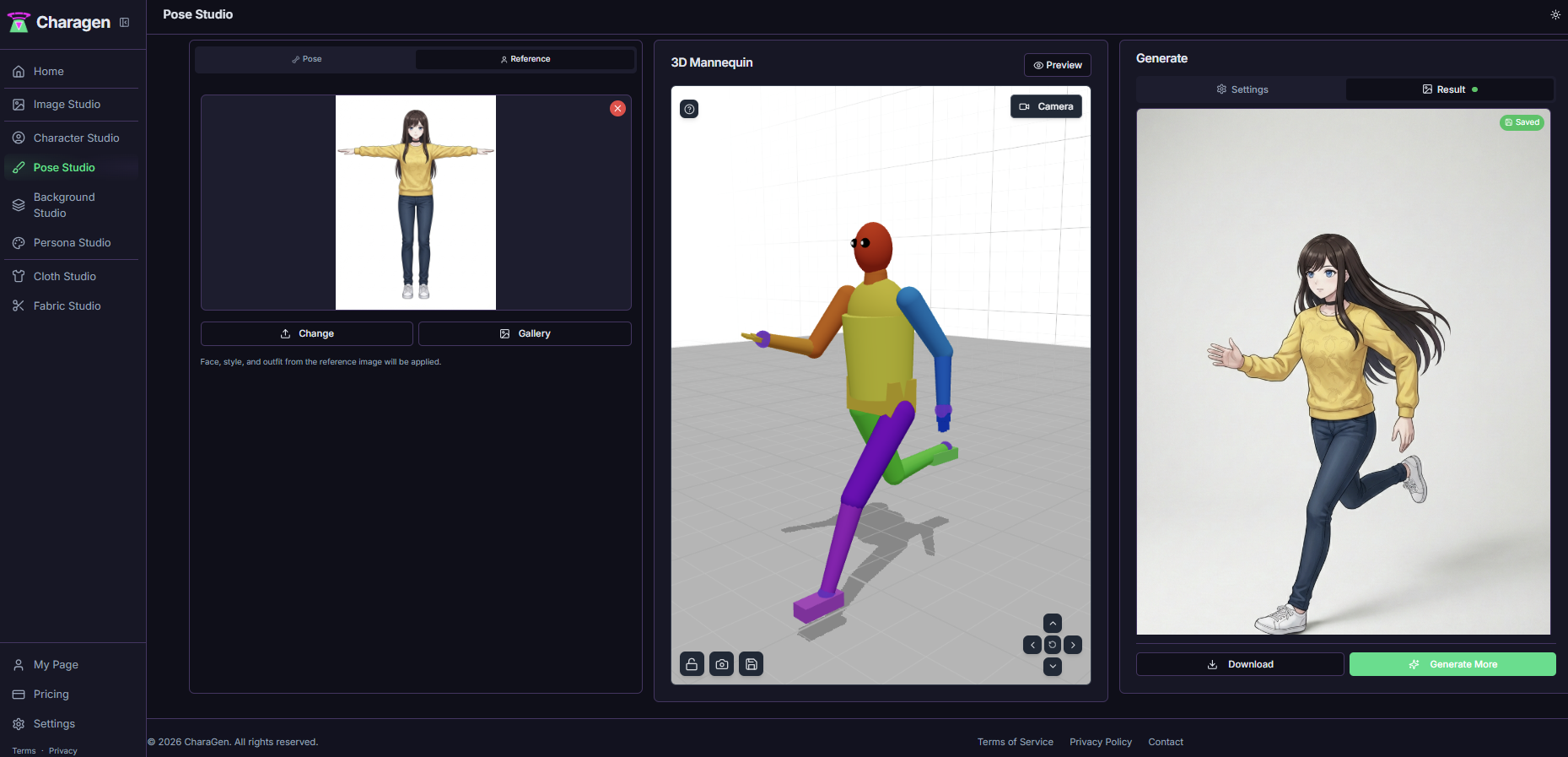Reset the view with the center rotate icon
The width and height of the screenshot is (1568, 757).
tap(1053, 645)
